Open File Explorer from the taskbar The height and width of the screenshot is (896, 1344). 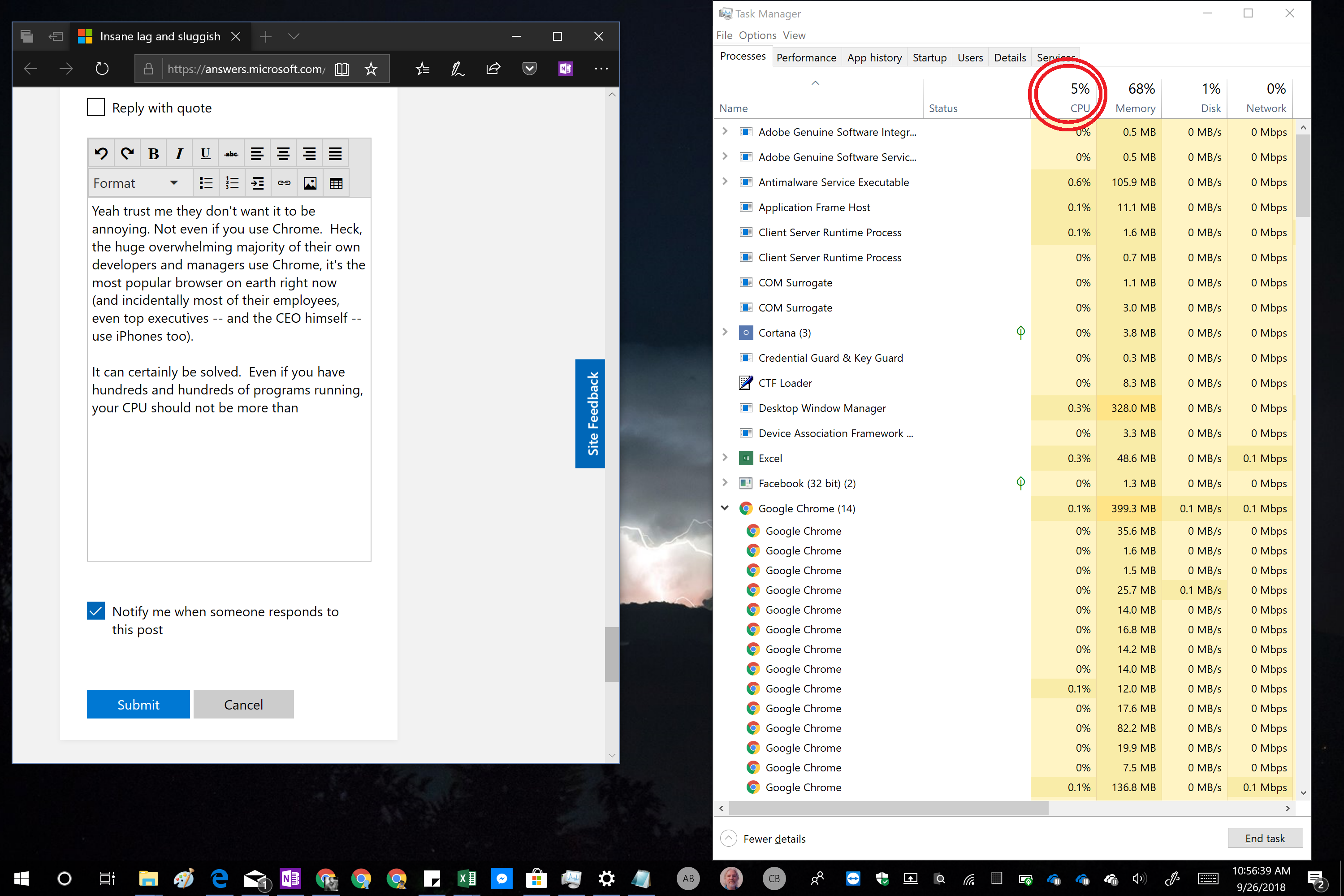click(x=148, y=878)
